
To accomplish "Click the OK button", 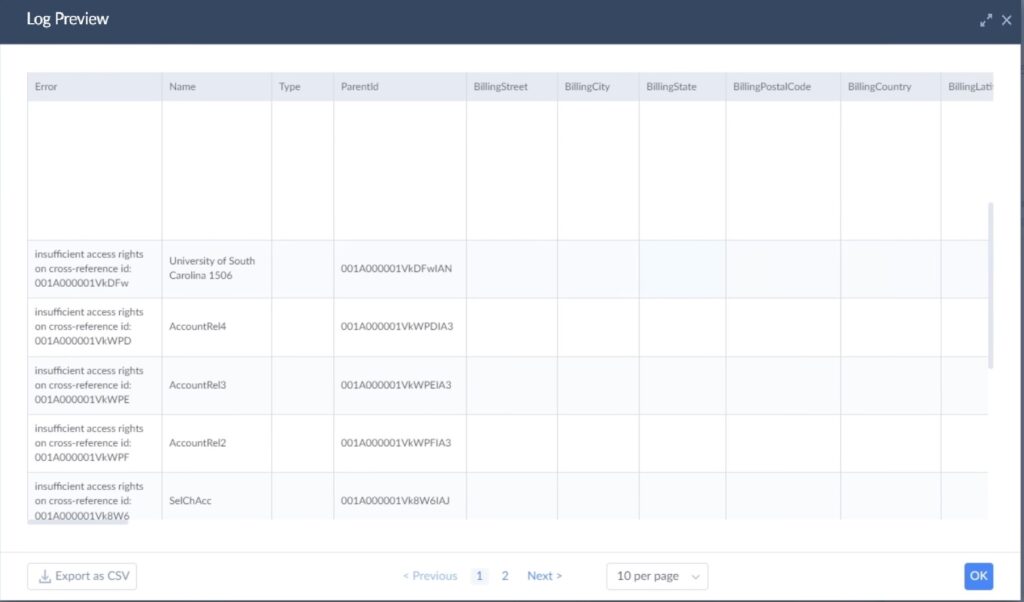I will coord(978,577).
